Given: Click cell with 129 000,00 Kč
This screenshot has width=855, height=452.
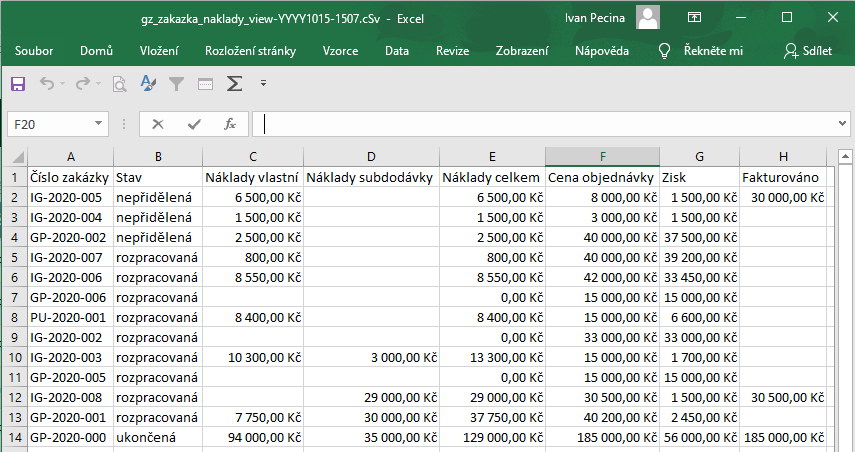Looking at the screenshot, I should click(492, 437).
